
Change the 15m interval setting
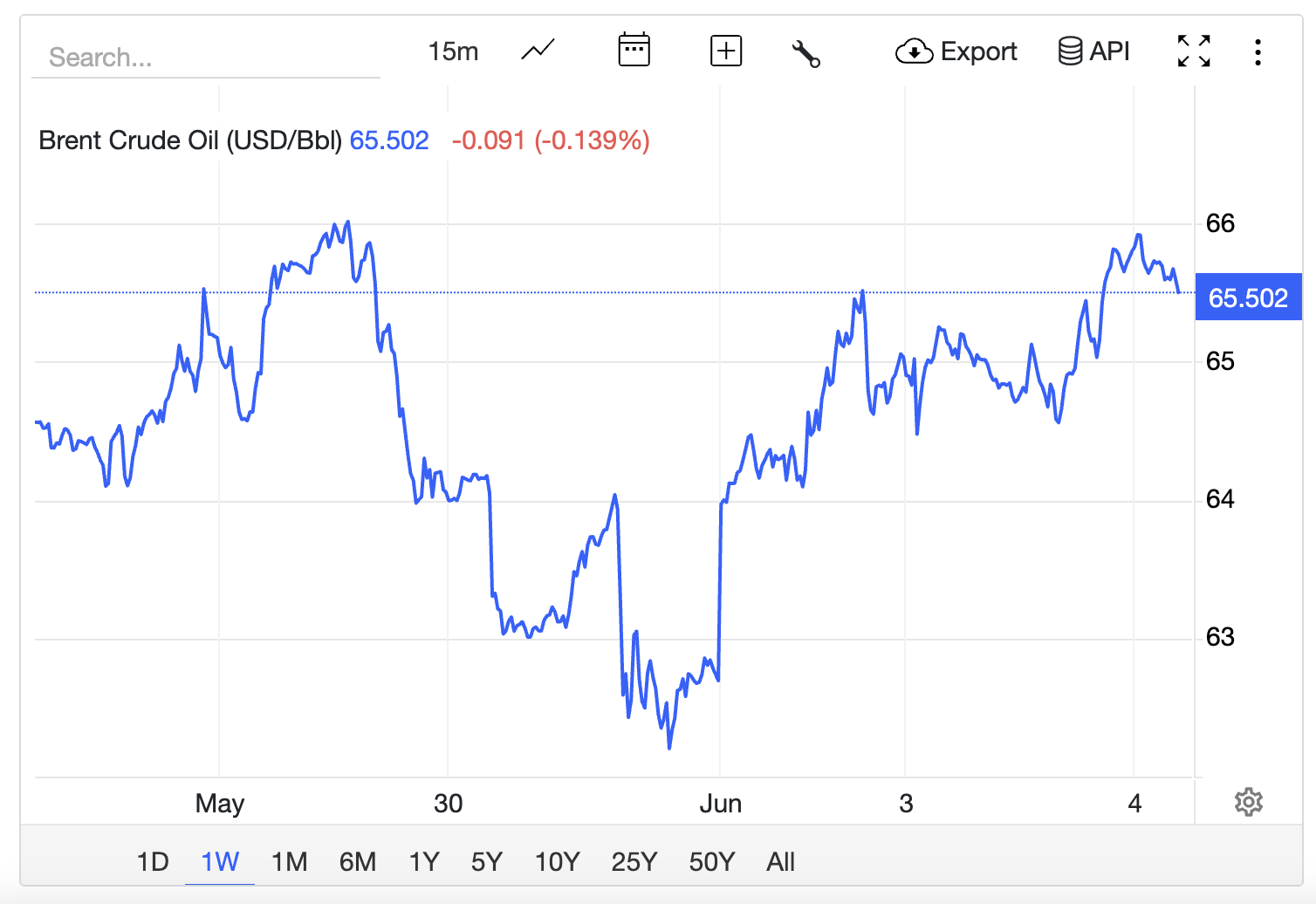point(453,51)
